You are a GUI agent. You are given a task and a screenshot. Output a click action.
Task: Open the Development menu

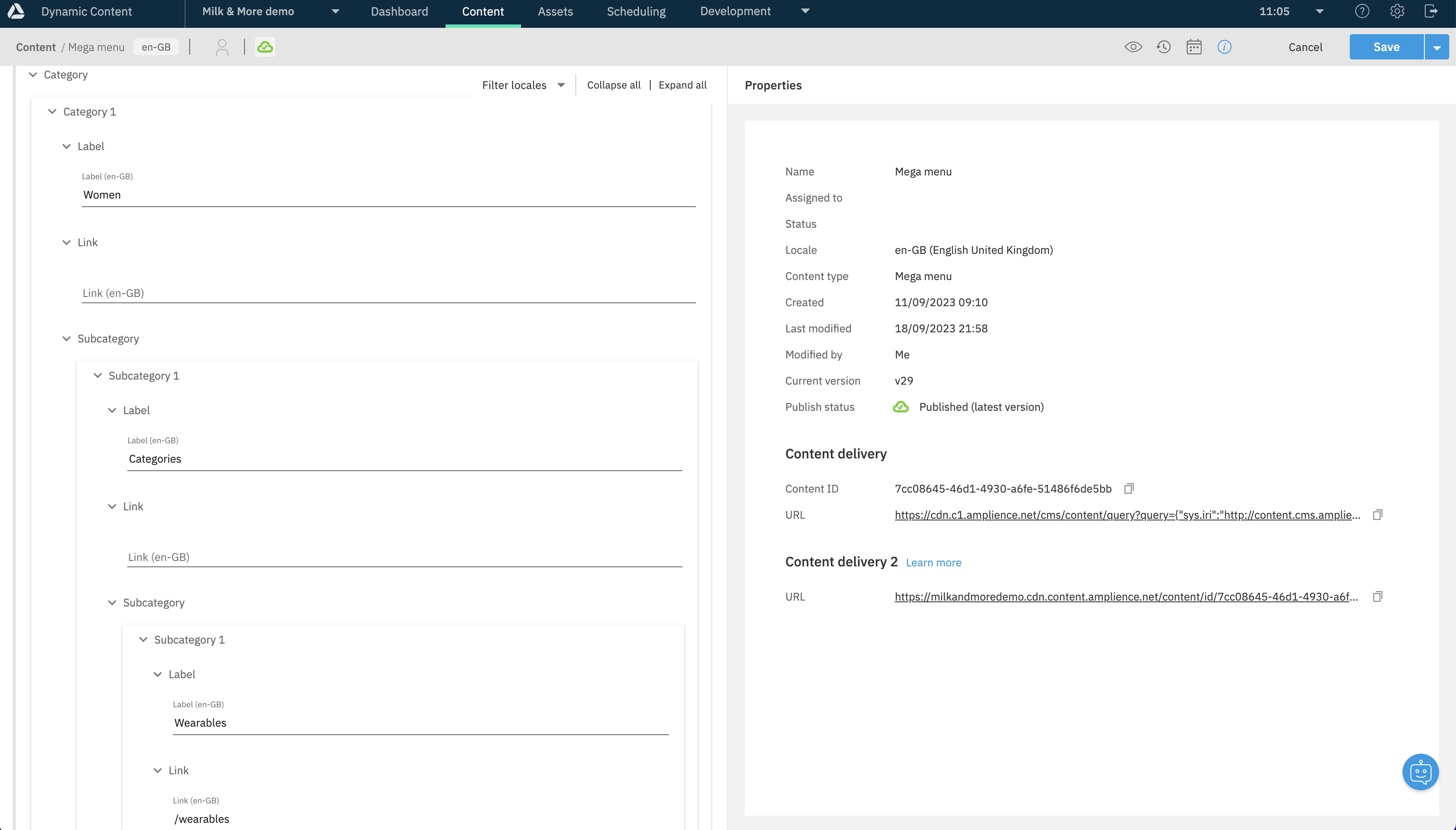(735, 11)
